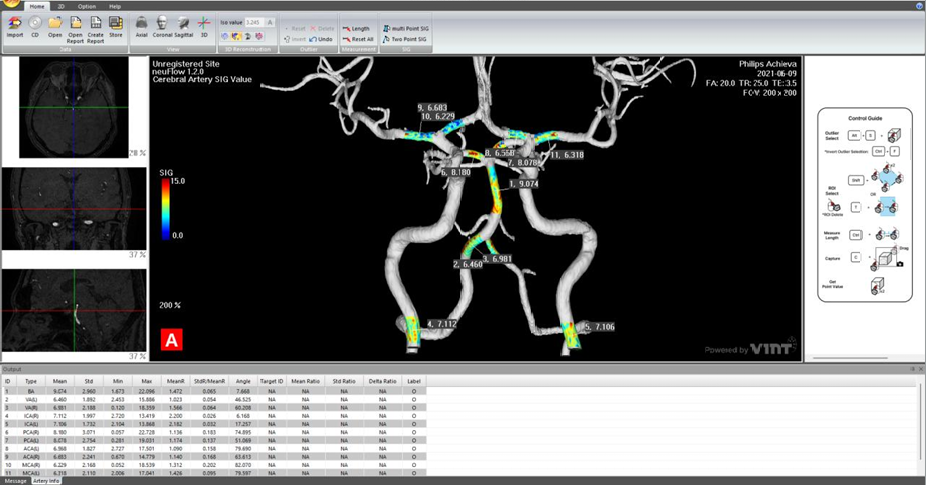The height and width of the screenshot is (485, 926).
Task: Click Delete in the Outlier group
Action: 322,28
